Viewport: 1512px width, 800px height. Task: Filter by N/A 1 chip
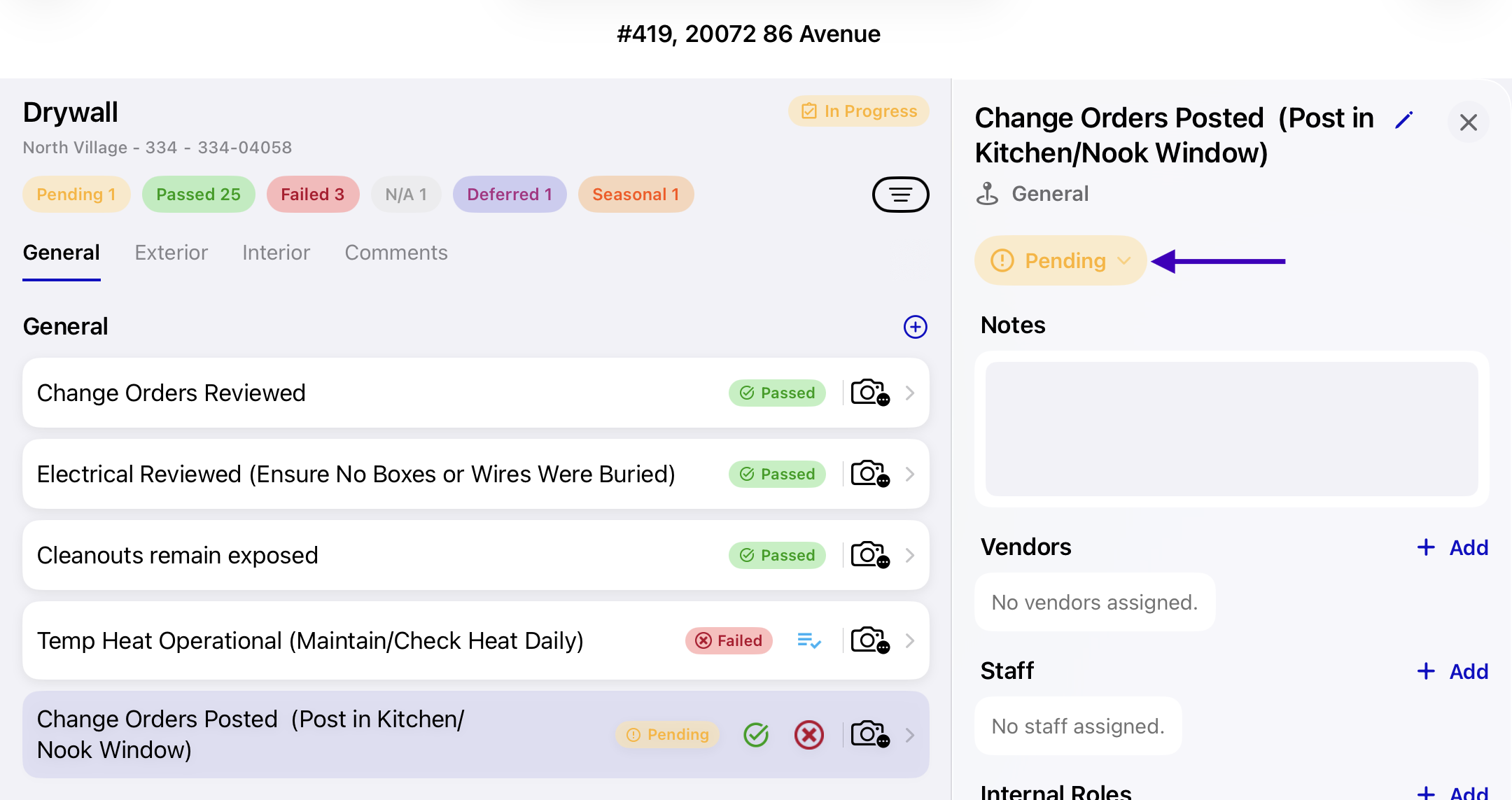click(x=406, y=194)
